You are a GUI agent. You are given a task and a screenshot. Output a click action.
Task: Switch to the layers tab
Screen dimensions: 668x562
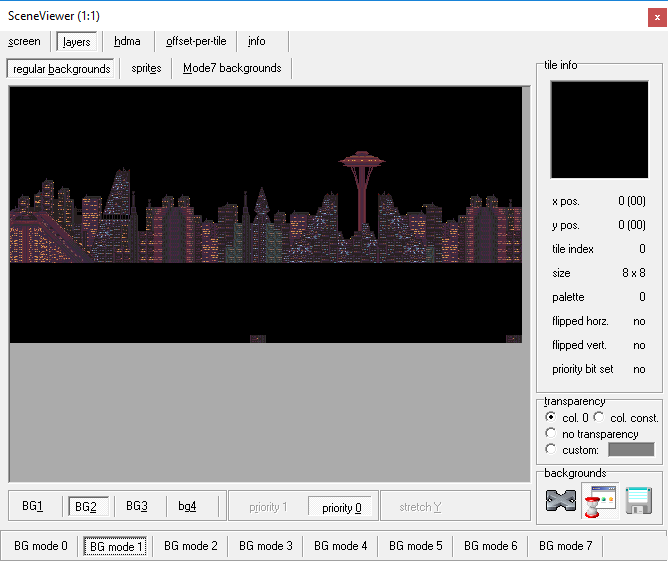[77, 42]
